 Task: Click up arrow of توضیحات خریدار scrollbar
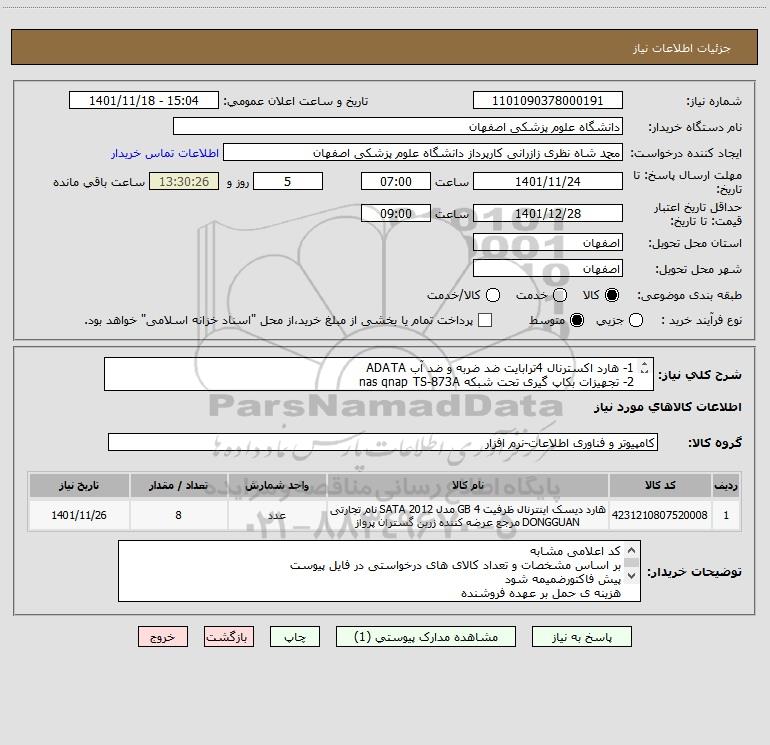coord(632,550)
